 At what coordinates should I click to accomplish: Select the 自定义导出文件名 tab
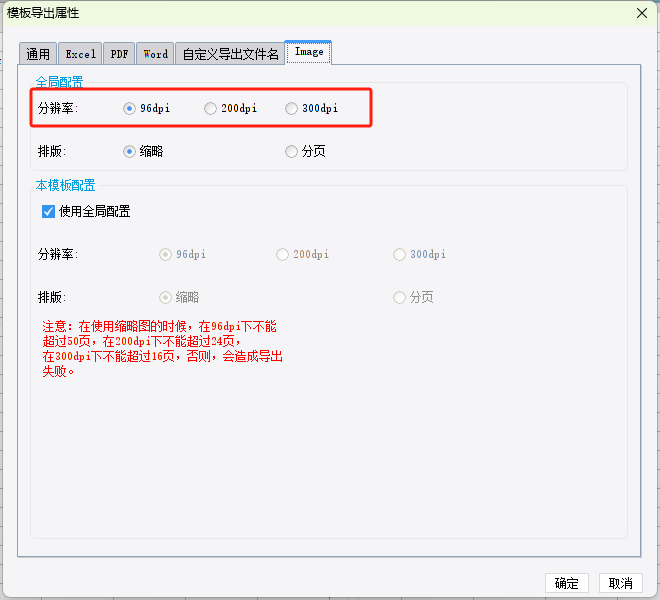point(230,54)
